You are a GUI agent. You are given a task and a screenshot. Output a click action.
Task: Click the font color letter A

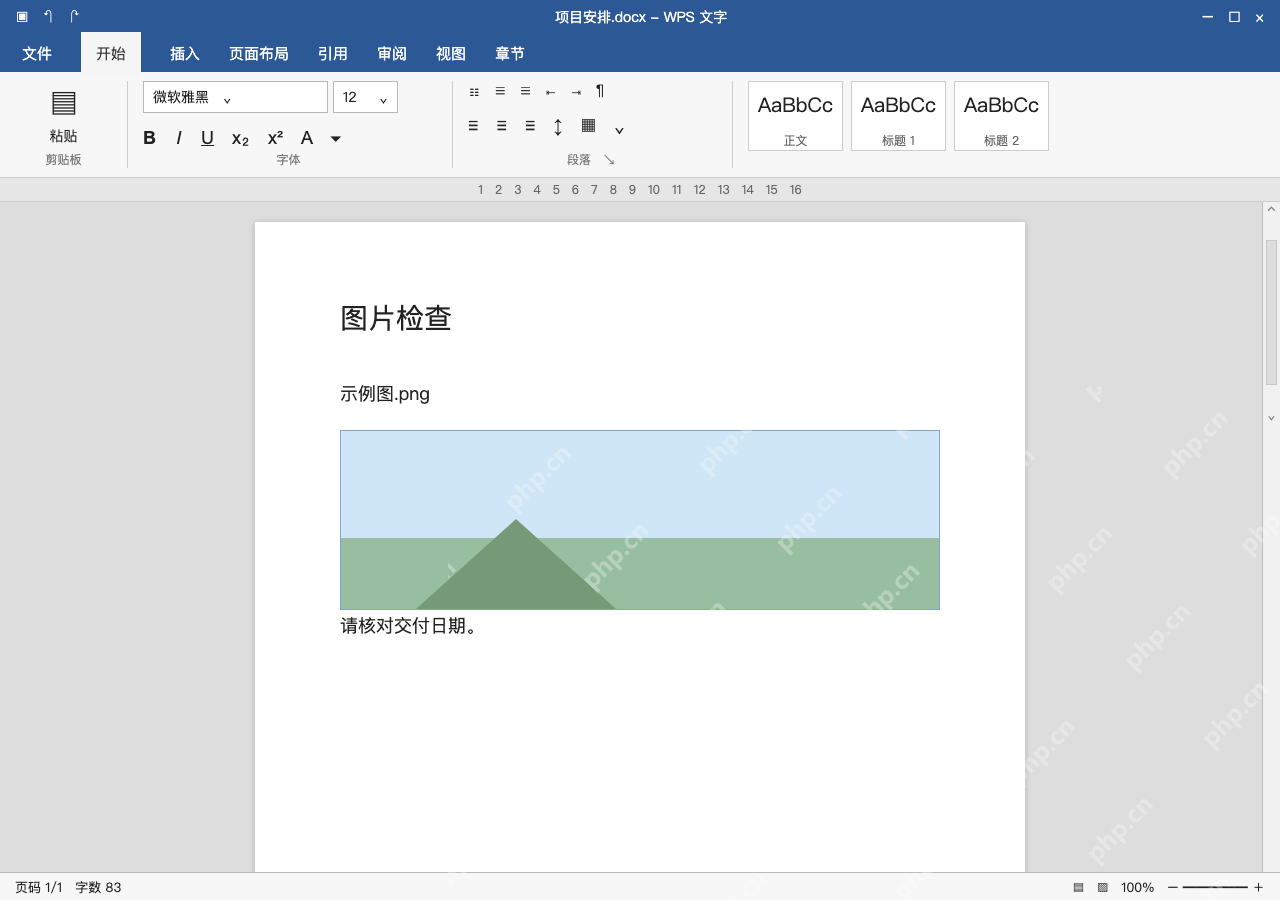pyautogui.click(x=307, y=138)
